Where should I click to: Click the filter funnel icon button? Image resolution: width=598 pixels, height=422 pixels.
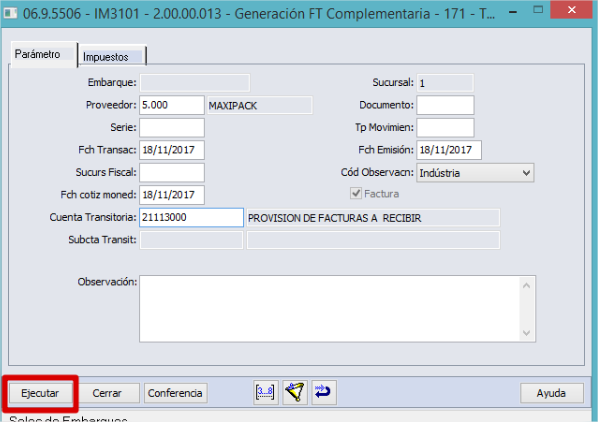tap(295, 392)
